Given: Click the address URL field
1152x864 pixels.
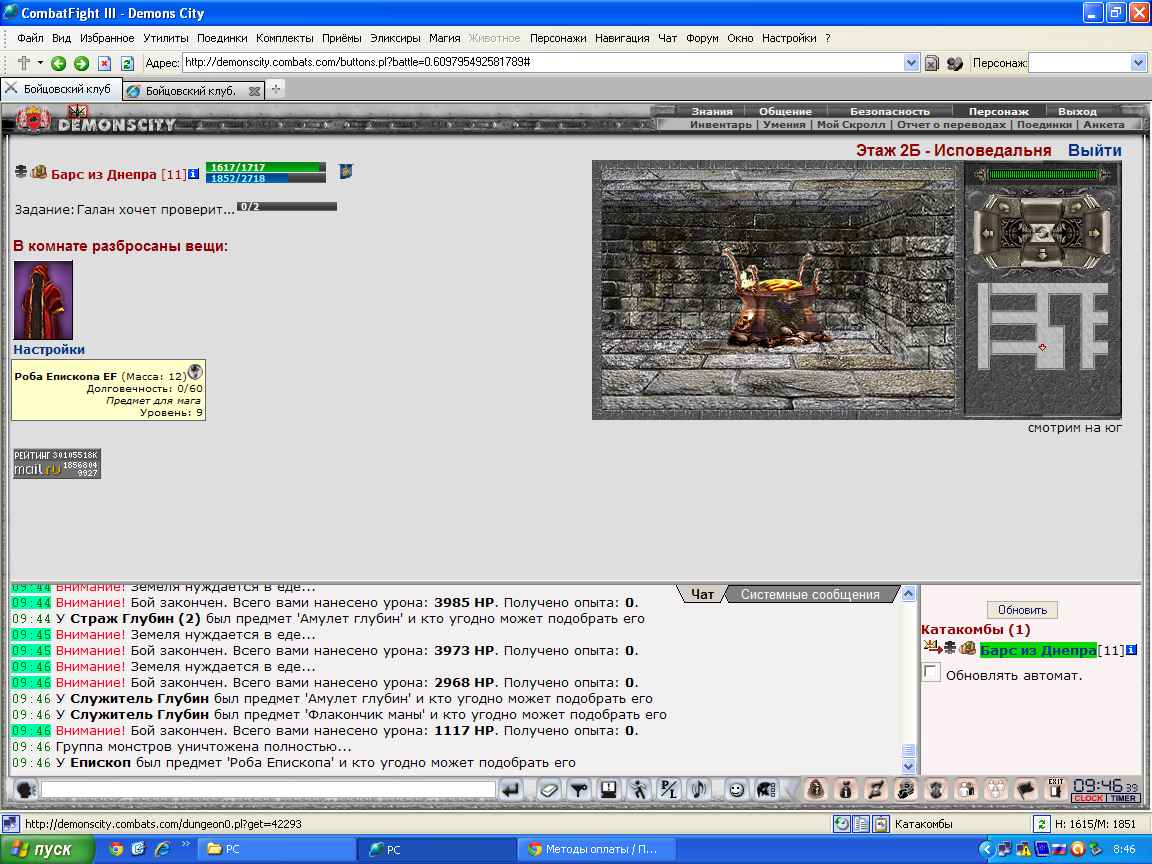Looking at the screenshot, I should click(543, 62).
